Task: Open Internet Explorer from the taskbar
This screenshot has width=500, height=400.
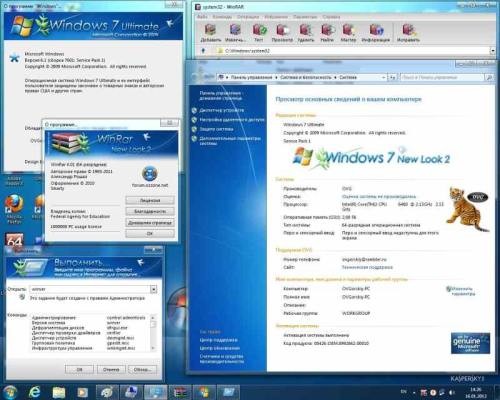Action: click(x=34, y=392)
